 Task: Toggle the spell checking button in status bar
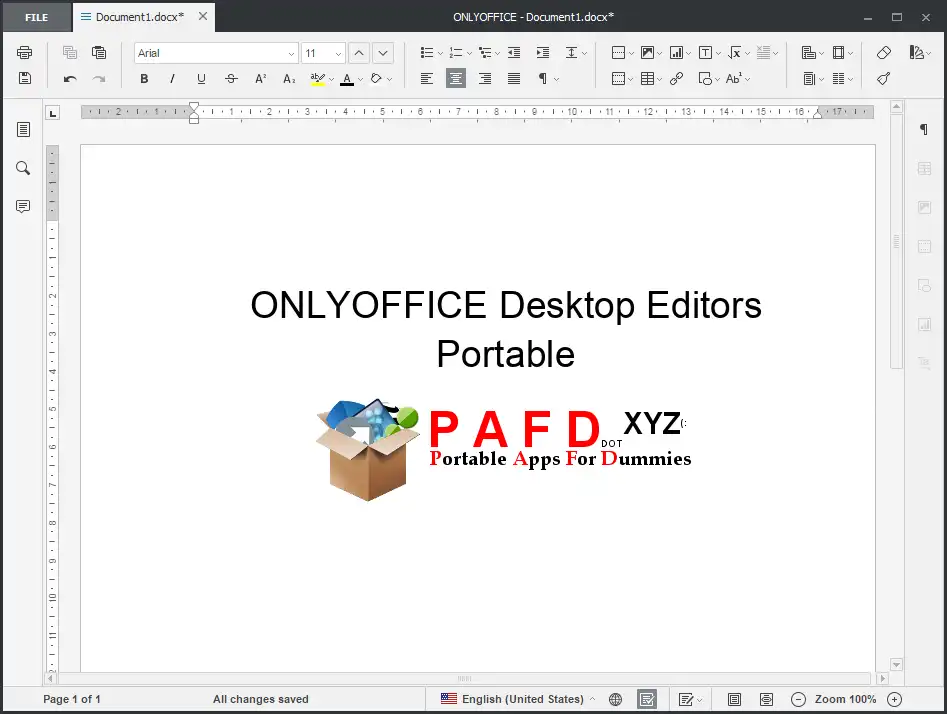point(647,700)
